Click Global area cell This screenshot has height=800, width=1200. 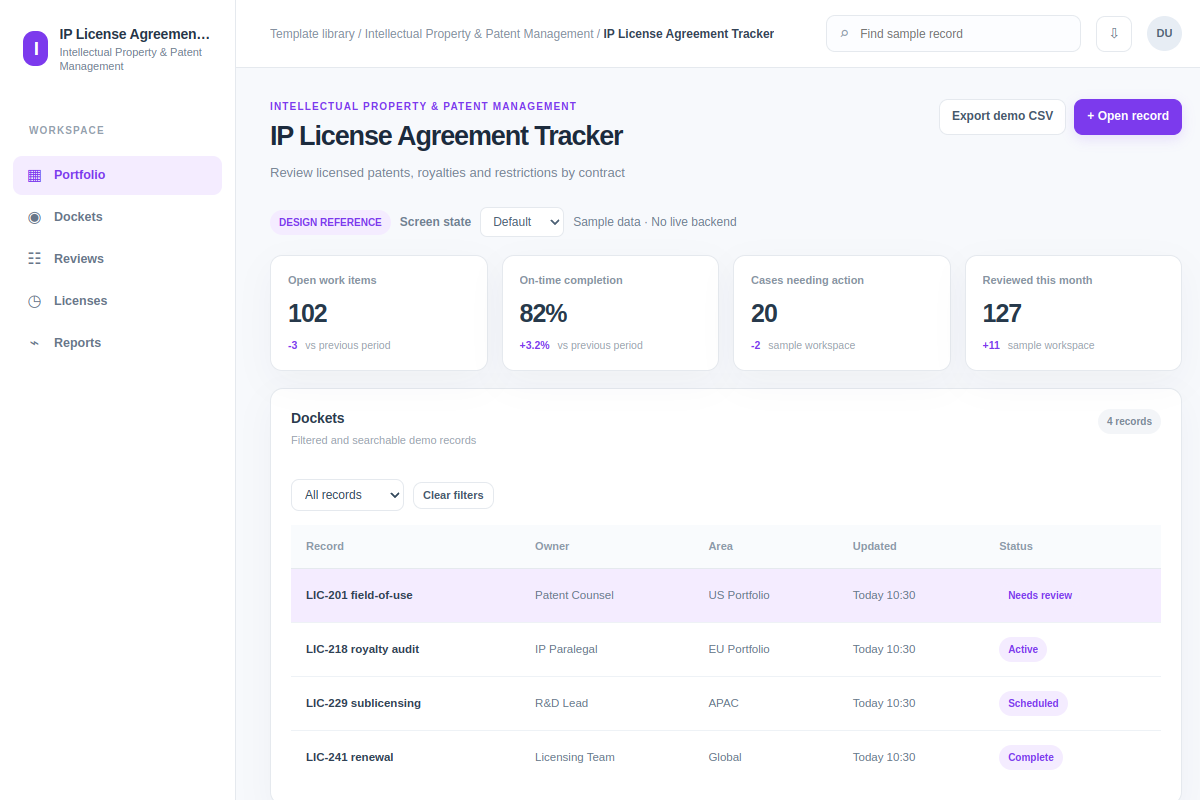[x=725, y=757]
